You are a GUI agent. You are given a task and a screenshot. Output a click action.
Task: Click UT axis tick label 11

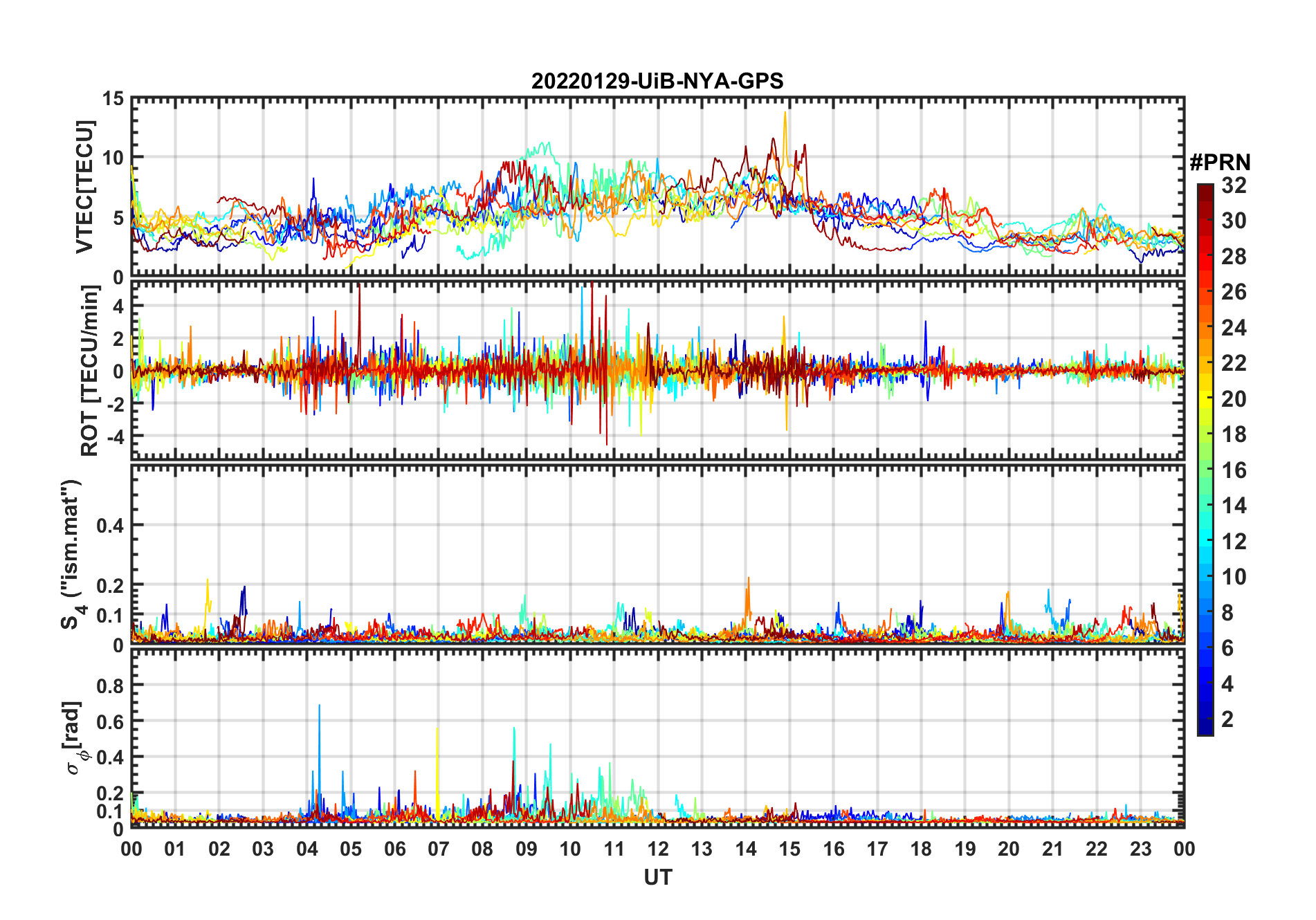(x=614, y=849)
